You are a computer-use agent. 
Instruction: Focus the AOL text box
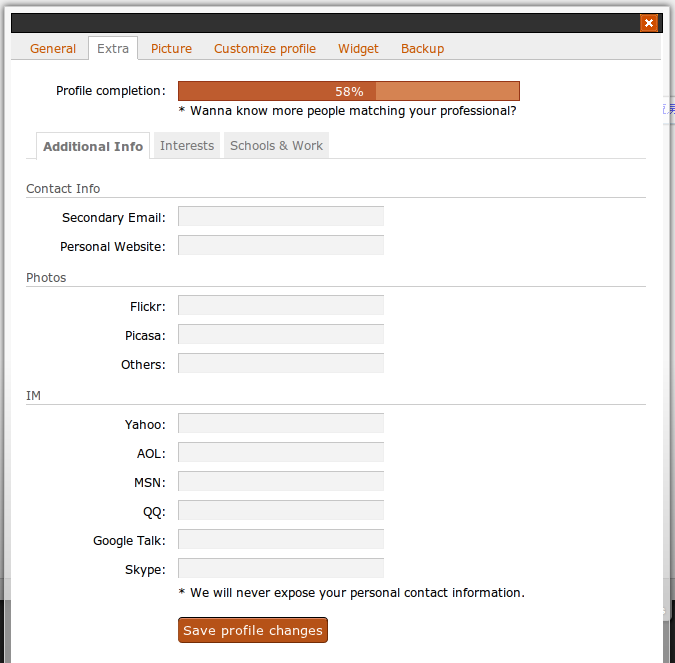point(281,453)
